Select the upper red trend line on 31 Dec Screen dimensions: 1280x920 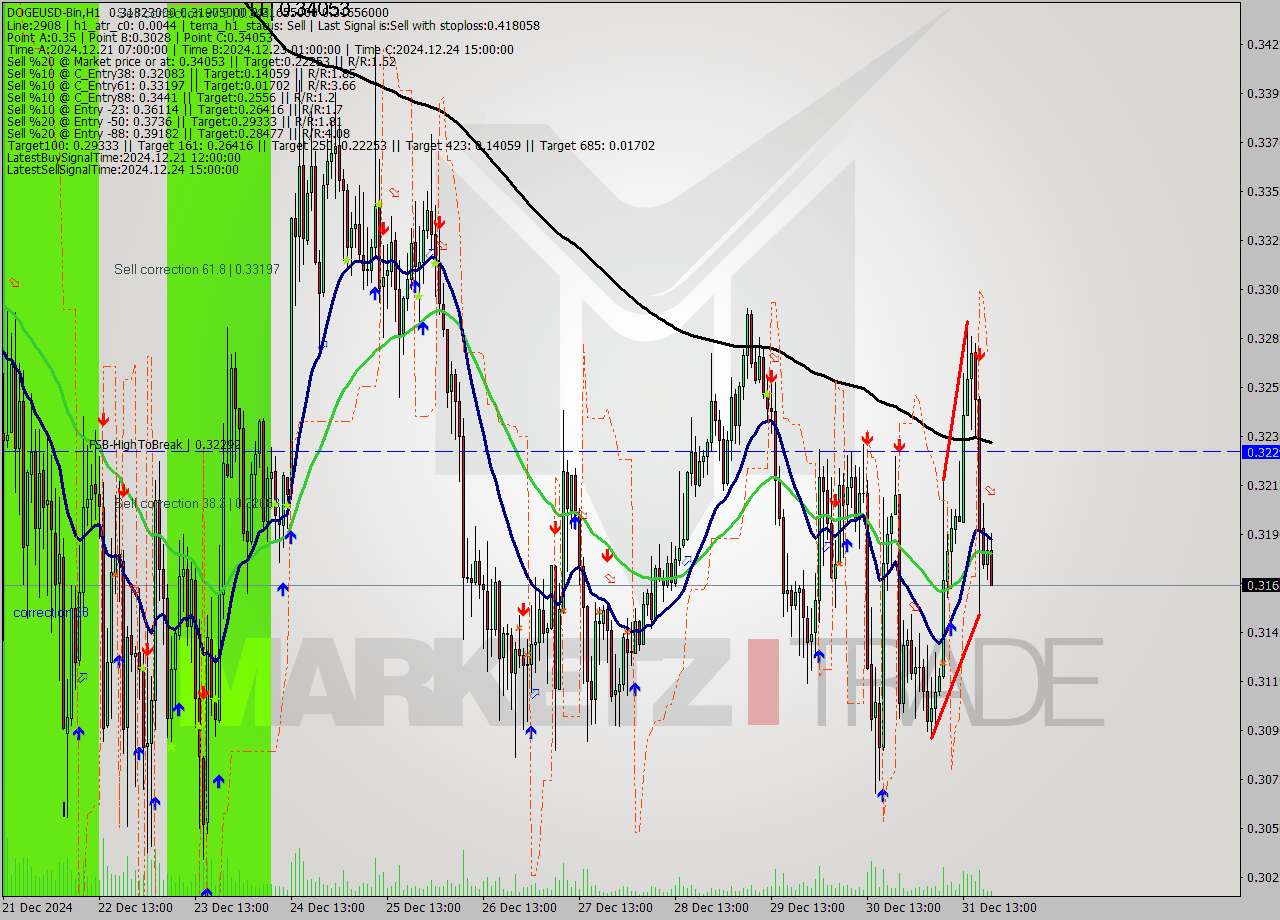tap(955, 400)
